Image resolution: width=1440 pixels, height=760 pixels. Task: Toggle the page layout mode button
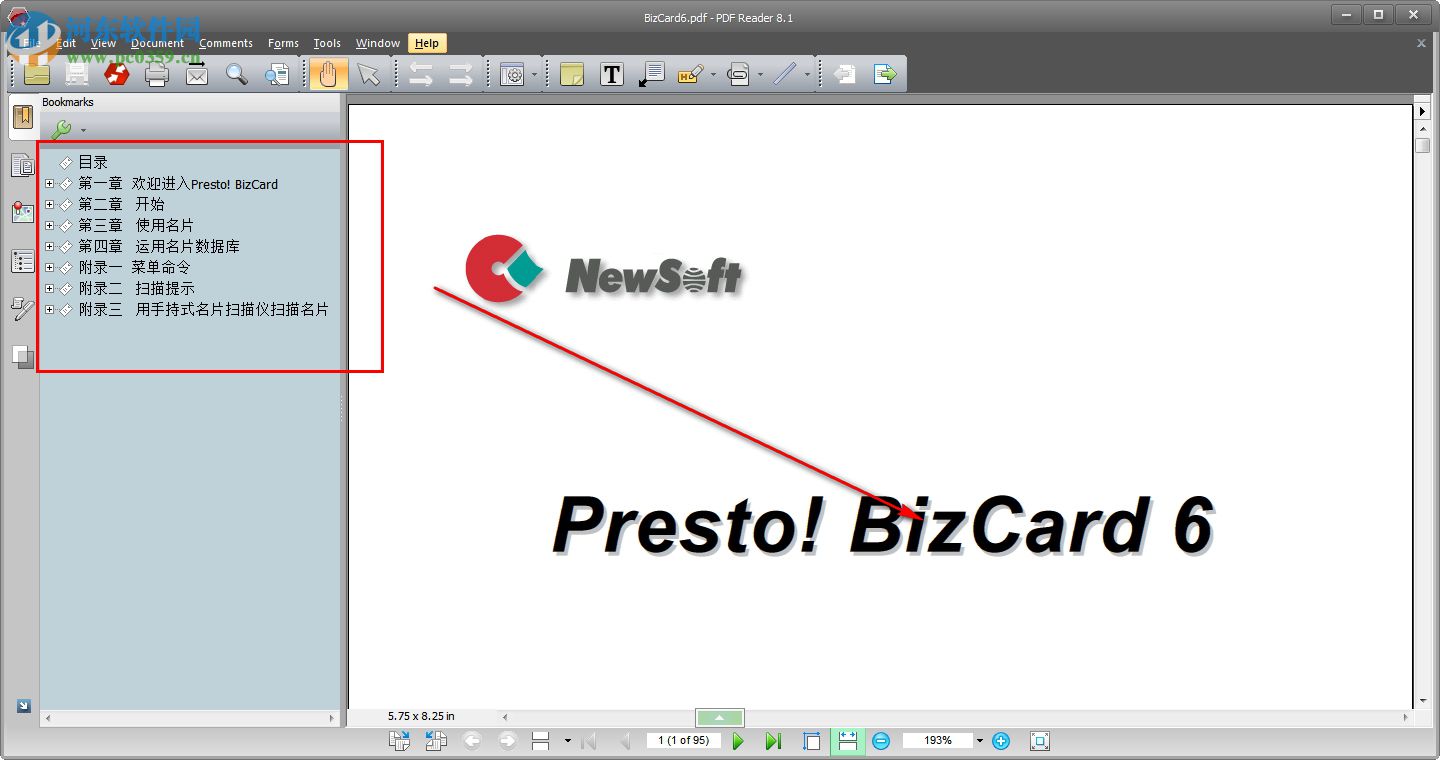click(x=541, y=741)
